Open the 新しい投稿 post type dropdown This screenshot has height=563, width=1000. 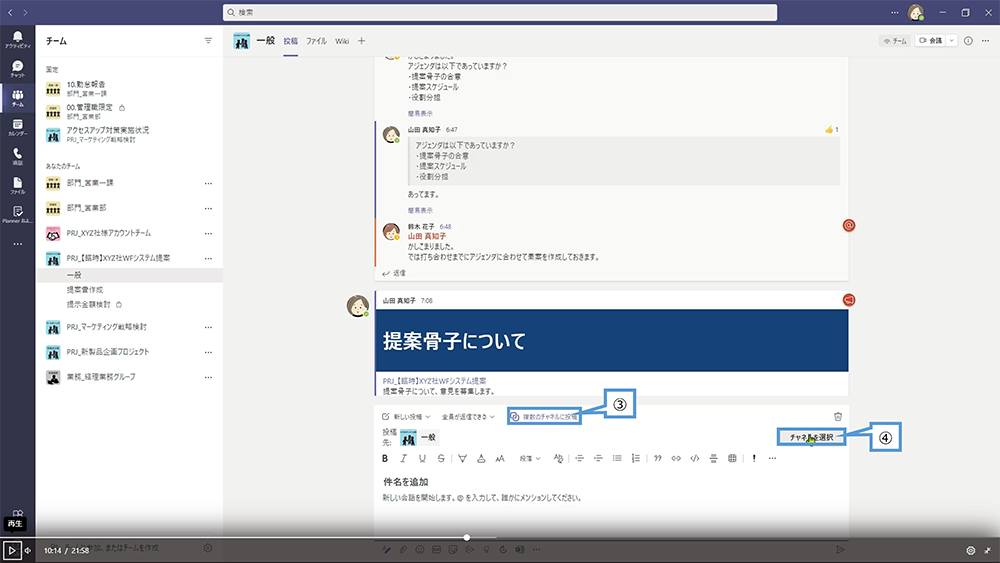pos(406,416)
